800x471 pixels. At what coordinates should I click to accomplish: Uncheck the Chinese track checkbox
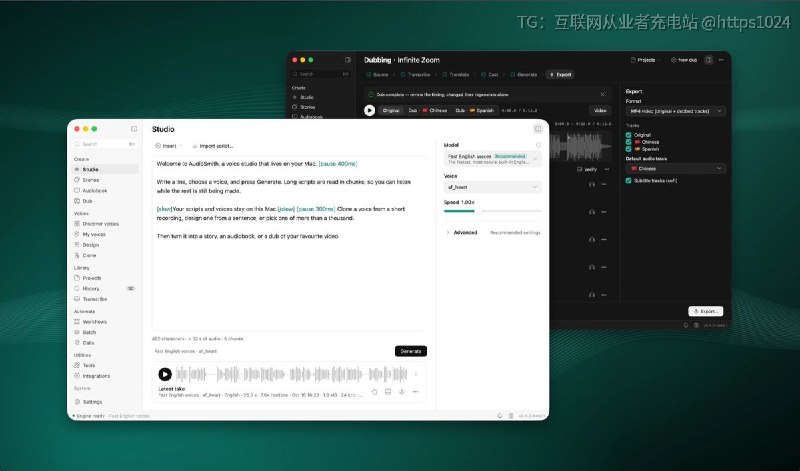(x=629, y=142)
